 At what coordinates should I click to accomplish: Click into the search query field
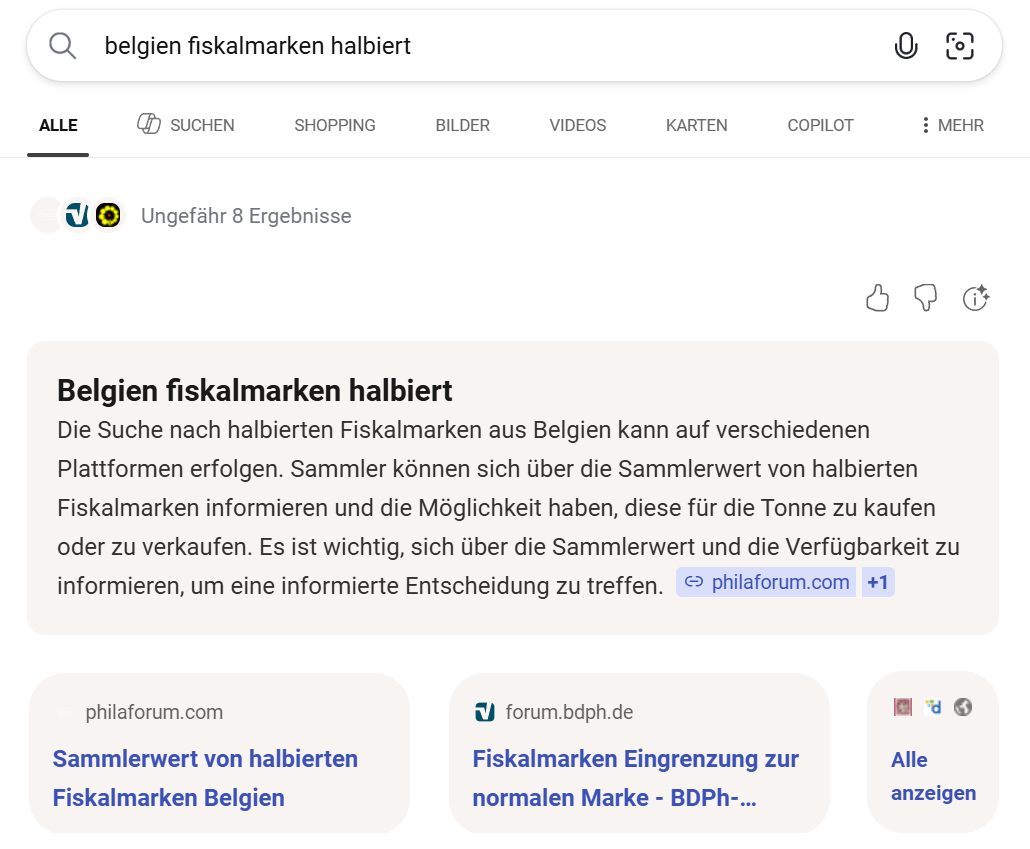click(480, 46)
